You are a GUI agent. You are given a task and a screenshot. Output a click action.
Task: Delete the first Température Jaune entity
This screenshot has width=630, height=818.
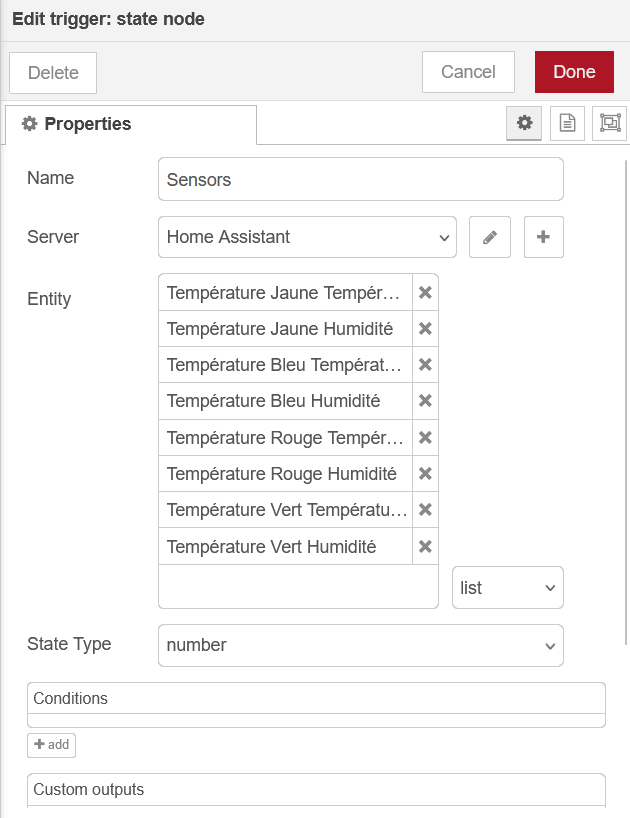[425, 293]
